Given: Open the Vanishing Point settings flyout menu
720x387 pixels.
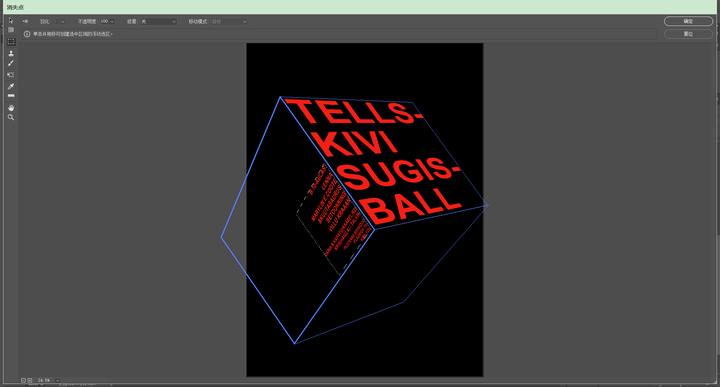Looking at the screenshot, I should pyautogui.click(x=25, y=22).
